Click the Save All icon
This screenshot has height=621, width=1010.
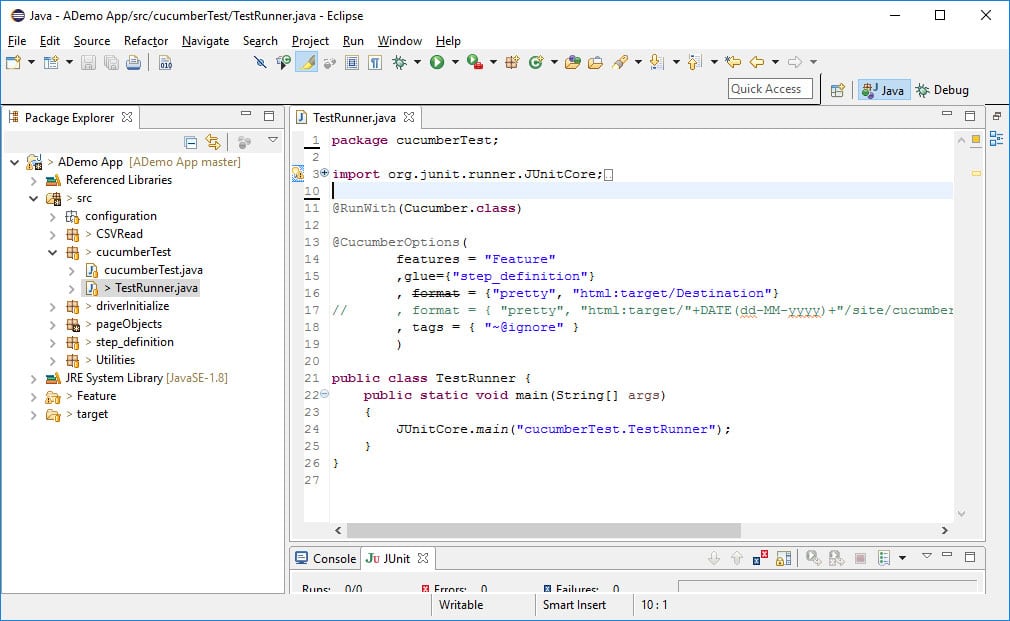[x=111, y=62]
